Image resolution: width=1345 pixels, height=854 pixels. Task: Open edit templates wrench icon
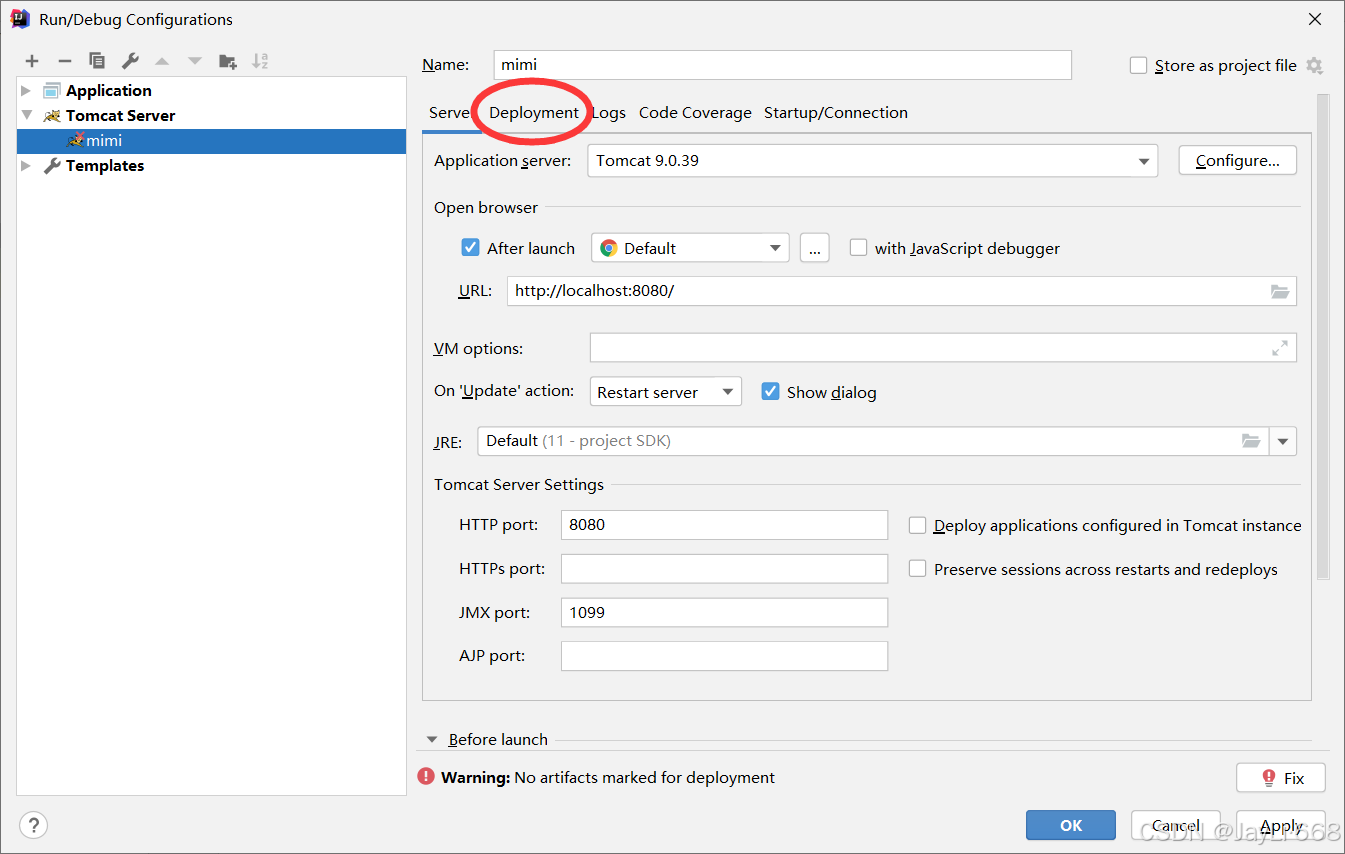(129, 61)
